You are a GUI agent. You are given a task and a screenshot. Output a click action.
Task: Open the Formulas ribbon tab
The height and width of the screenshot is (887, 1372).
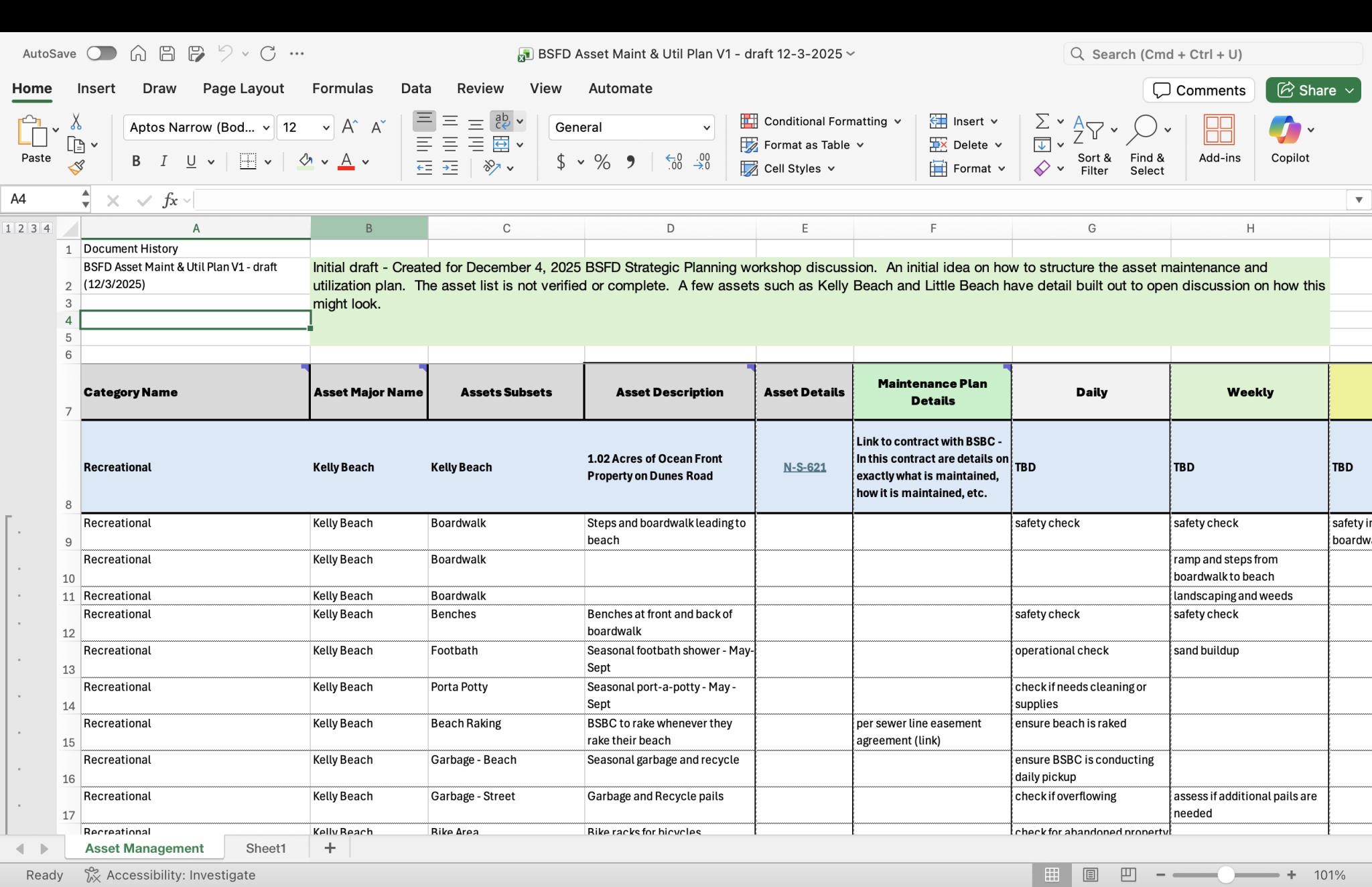342,88
